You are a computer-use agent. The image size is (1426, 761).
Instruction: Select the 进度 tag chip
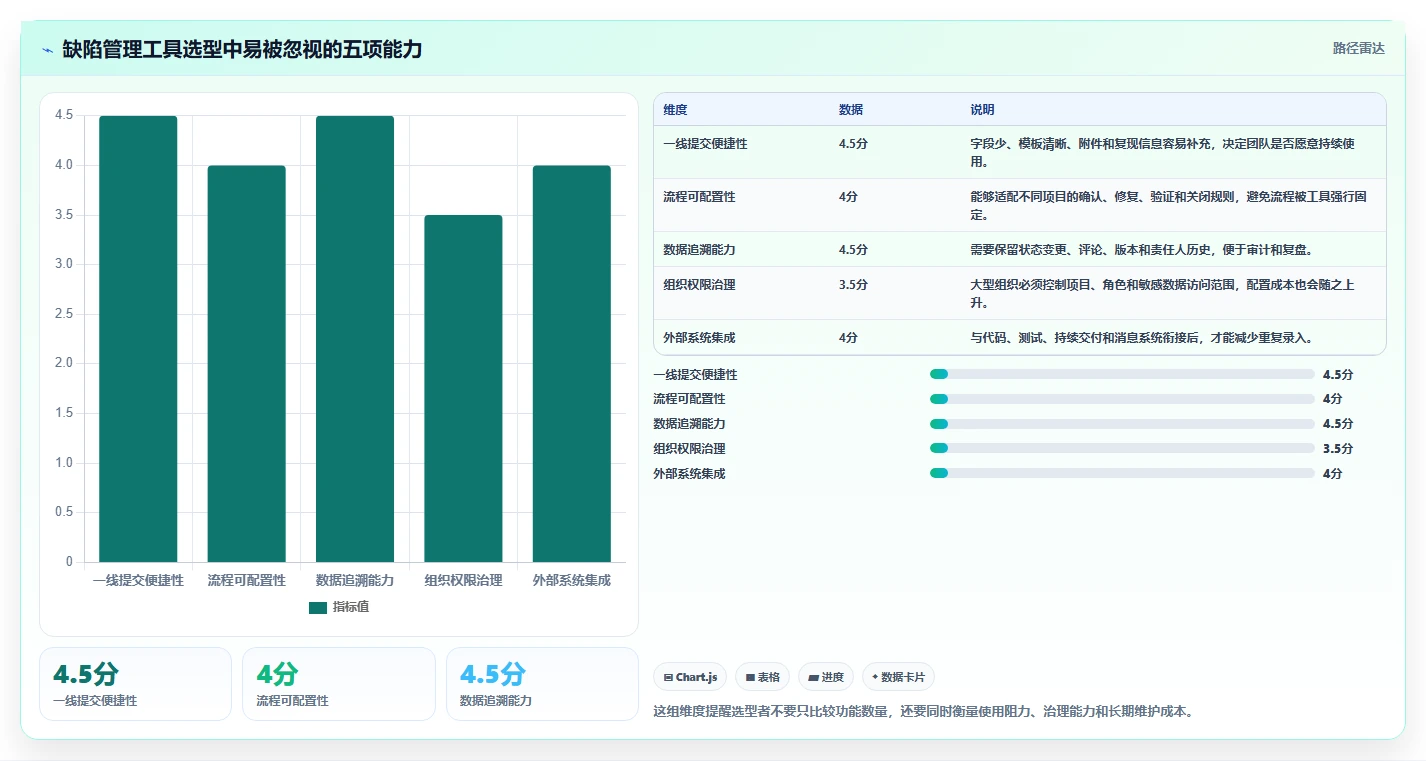[x=826, y=677]
